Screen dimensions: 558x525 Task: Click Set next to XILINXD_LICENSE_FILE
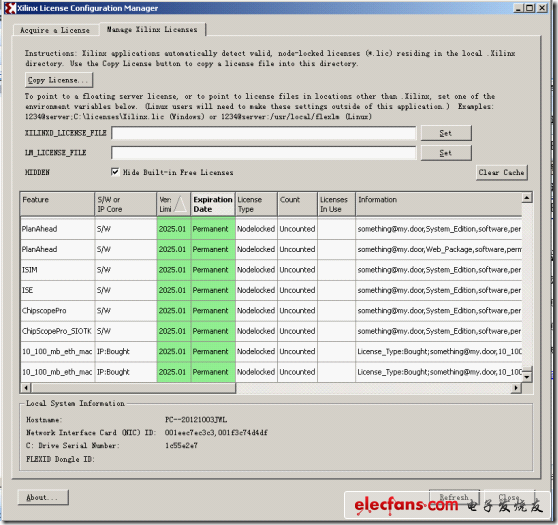pyautogui.click(x=446, y=133)
